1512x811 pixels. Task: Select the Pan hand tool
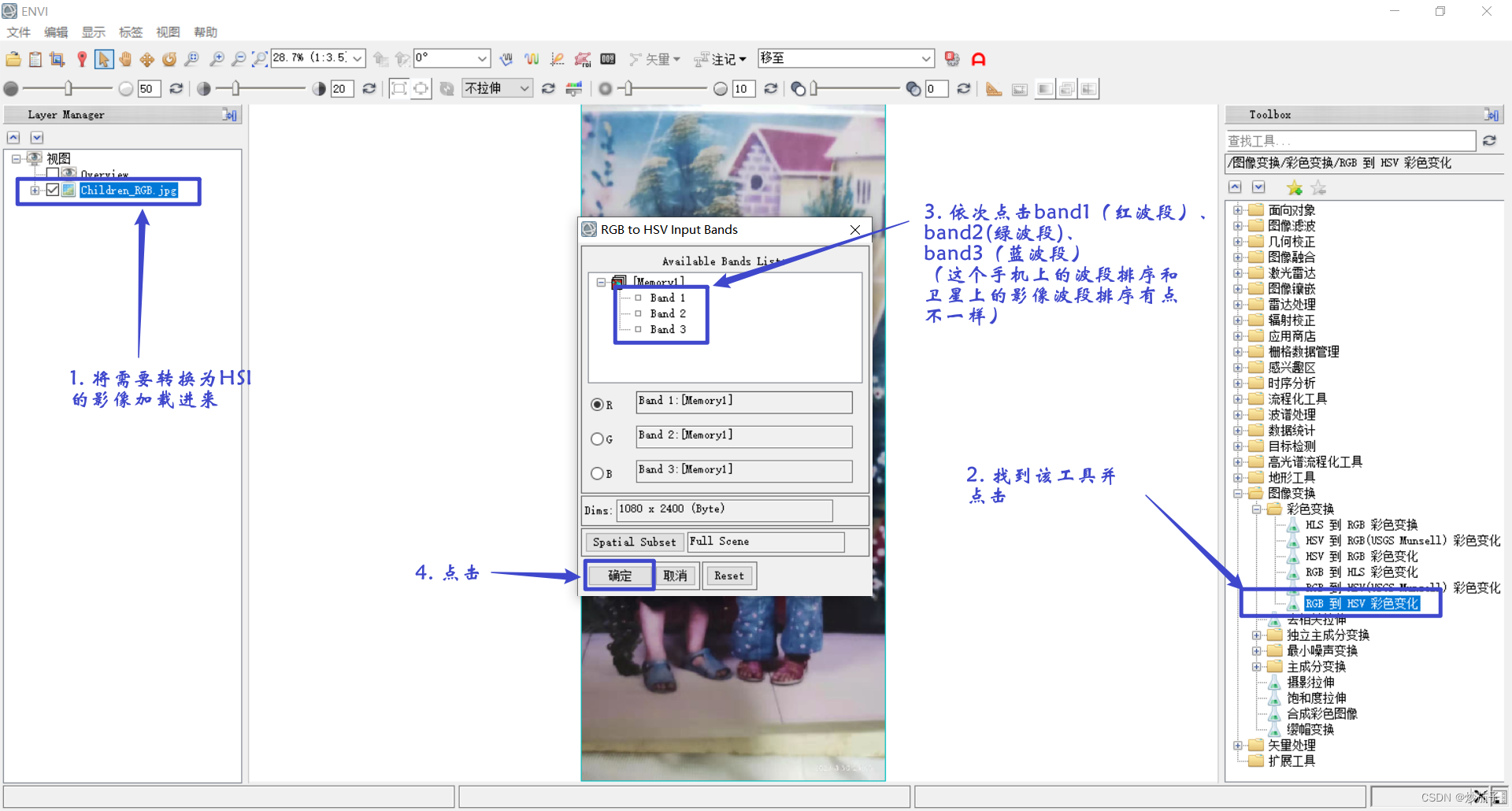(125, 59)
